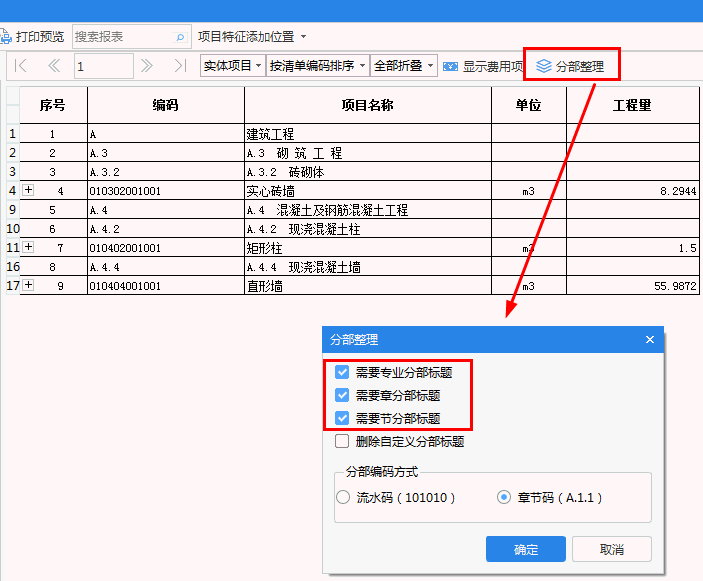Close the 分部整理 dialog
703x581 pixels.
coord(650,340)
